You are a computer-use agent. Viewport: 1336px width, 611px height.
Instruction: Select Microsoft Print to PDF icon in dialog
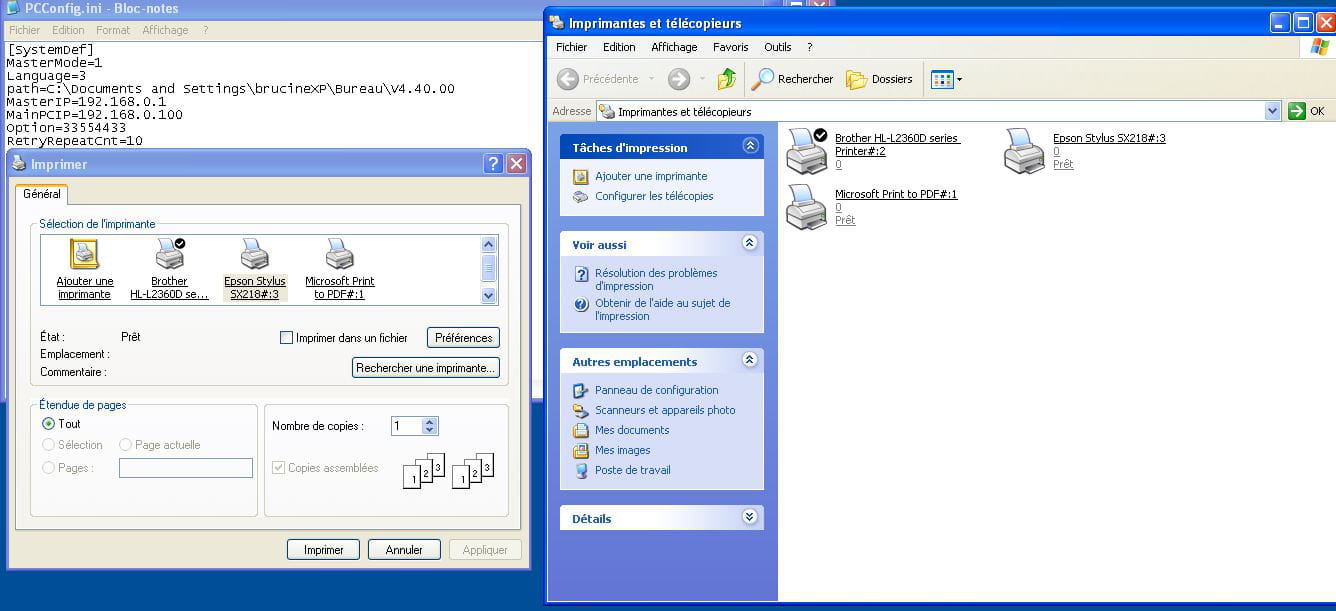pyautogui.click(x=340, y=254)
